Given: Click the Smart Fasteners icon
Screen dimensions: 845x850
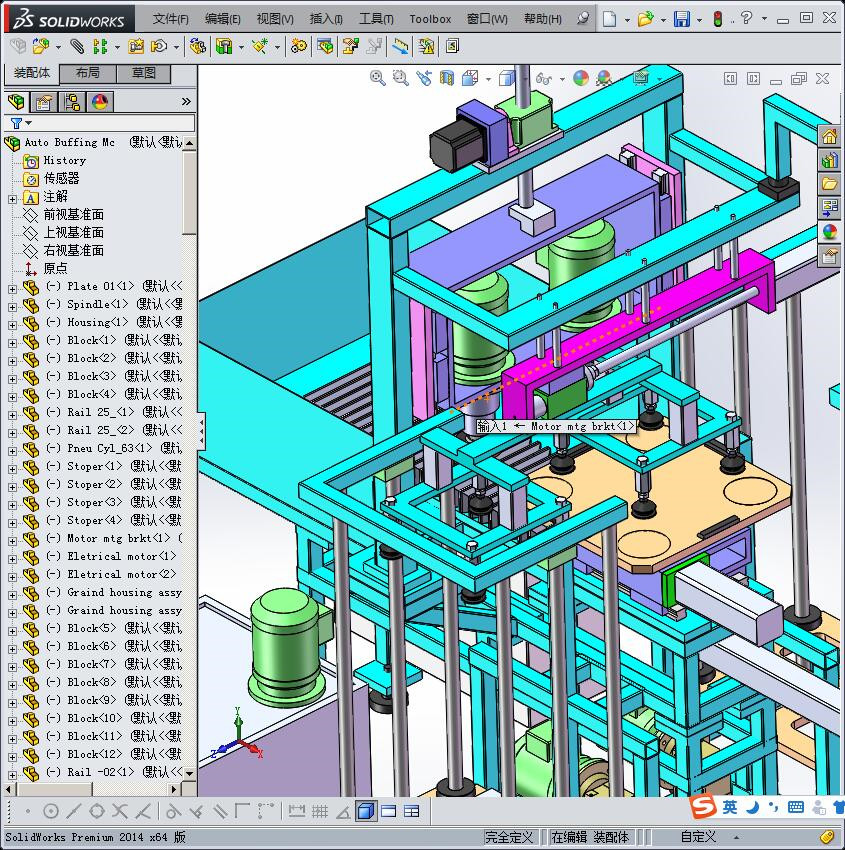Looking at the screenshot, I should 136,47.
